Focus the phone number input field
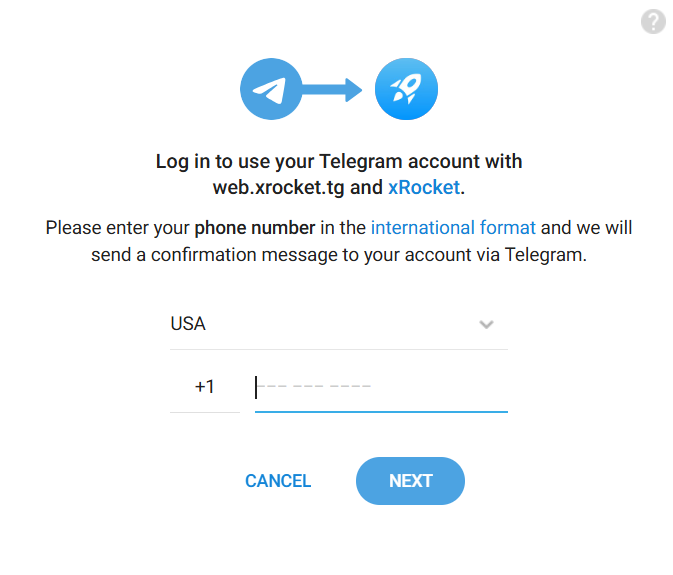Screen dimensions: 673x575 coord(380,386)
